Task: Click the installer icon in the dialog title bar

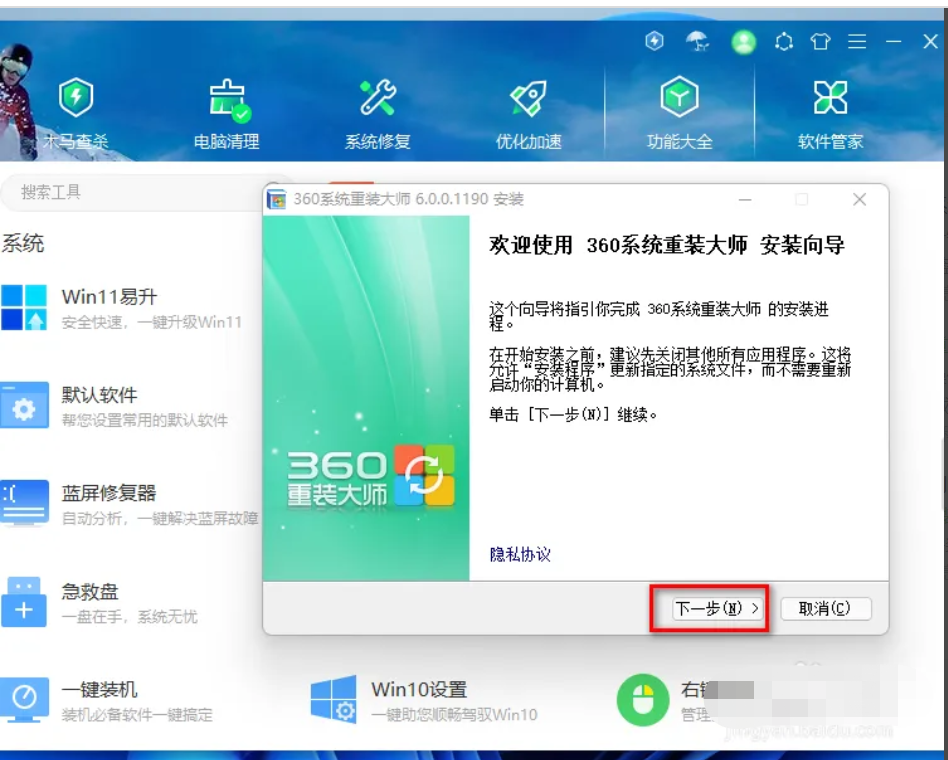Action: point(277,200)
